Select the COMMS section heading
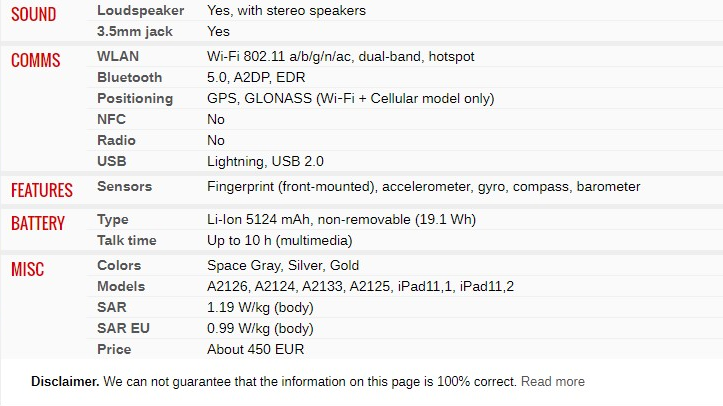723x406 pixels. coord(36,60)
